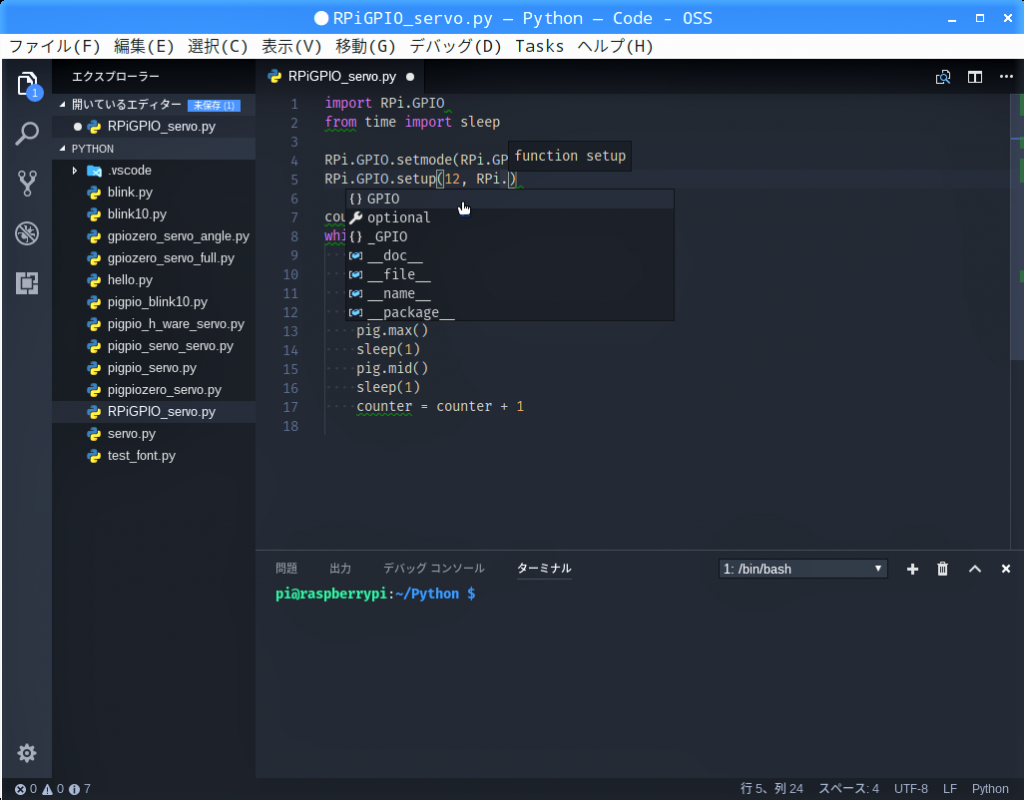Screen dimensions: 1024x800
Task: Switch to the 出力 panel tab
Action: pos(340,568)
